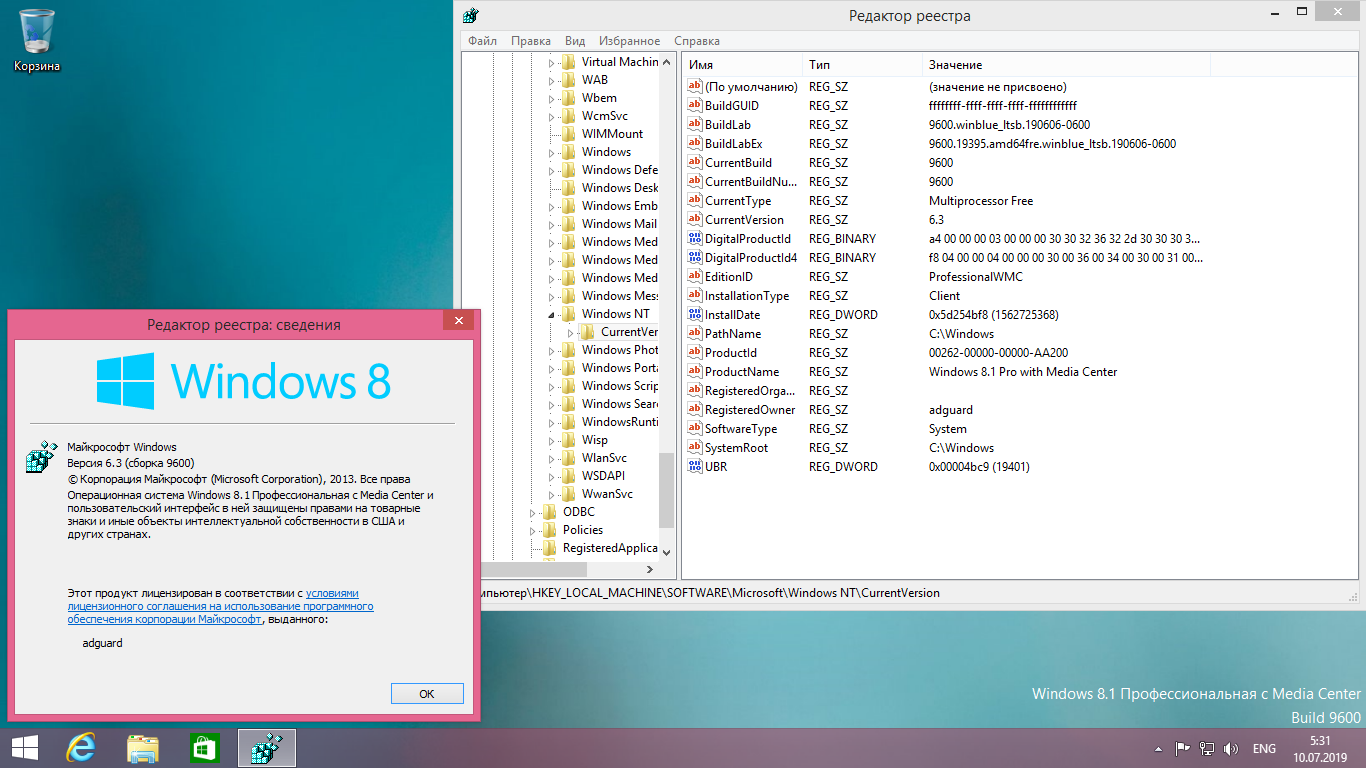Expand the Policies tree node
The width and height of the screenshot is (1366, 768).
(x=532, y=530)
